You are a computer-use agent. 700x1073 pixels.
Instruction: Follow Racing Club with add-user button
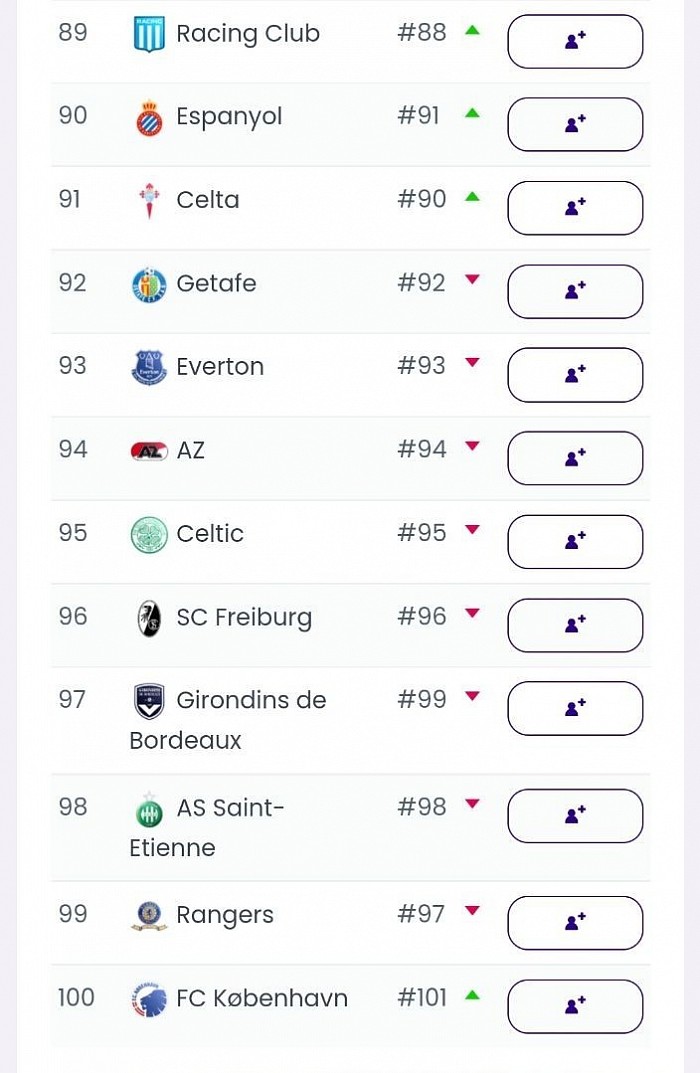(575, 41)
